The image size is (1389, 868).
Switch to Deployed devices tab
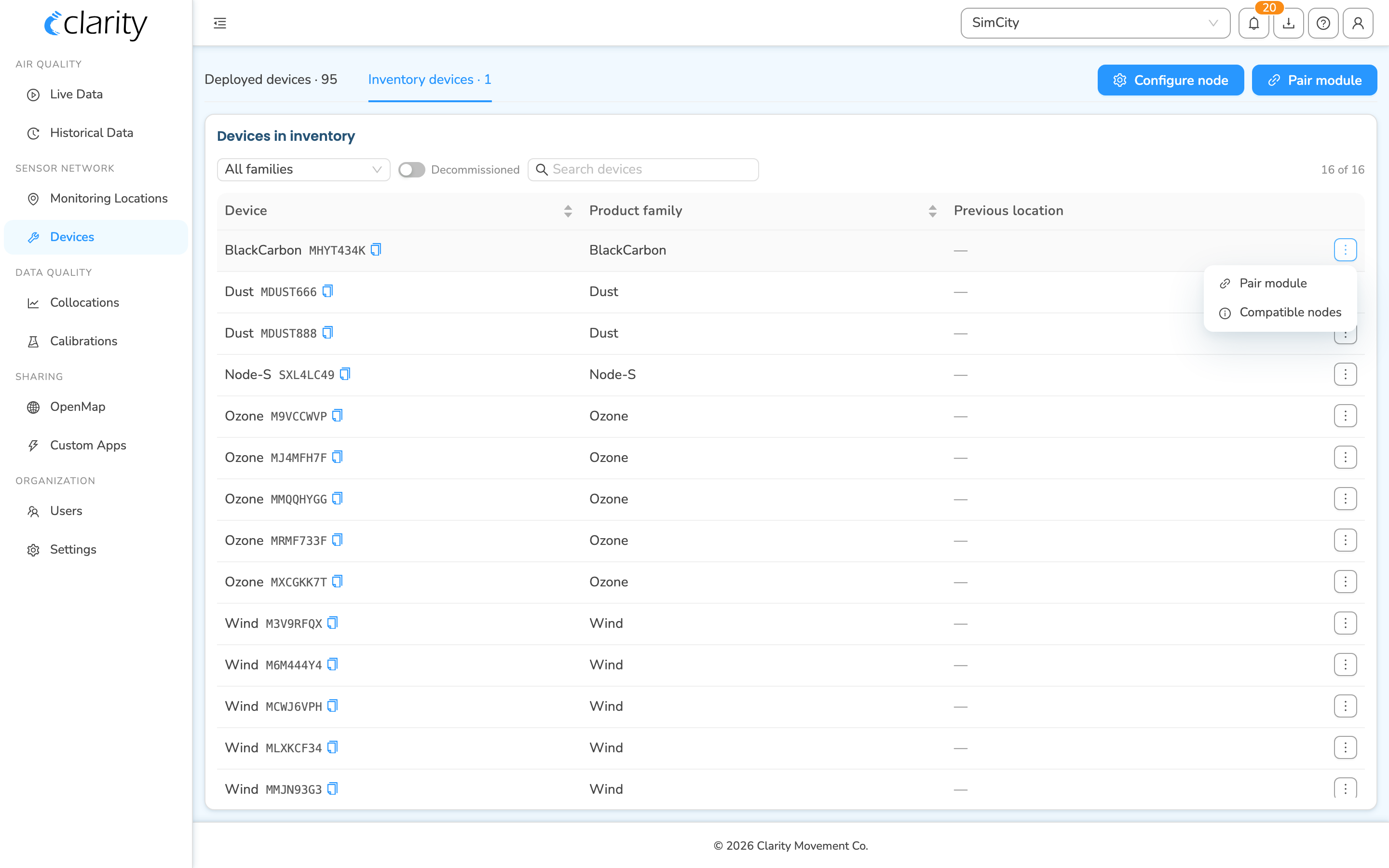[x=271, y=79]
